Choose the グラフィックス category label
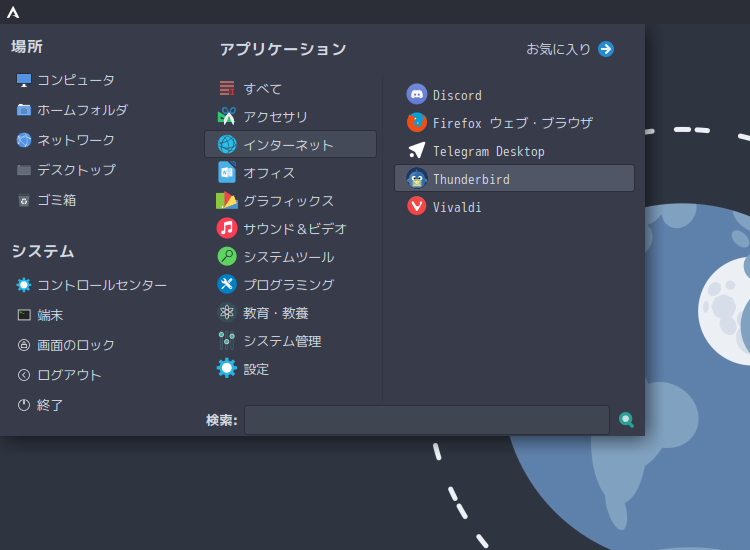This screenshot has width=750, height=550. (288, 201)
